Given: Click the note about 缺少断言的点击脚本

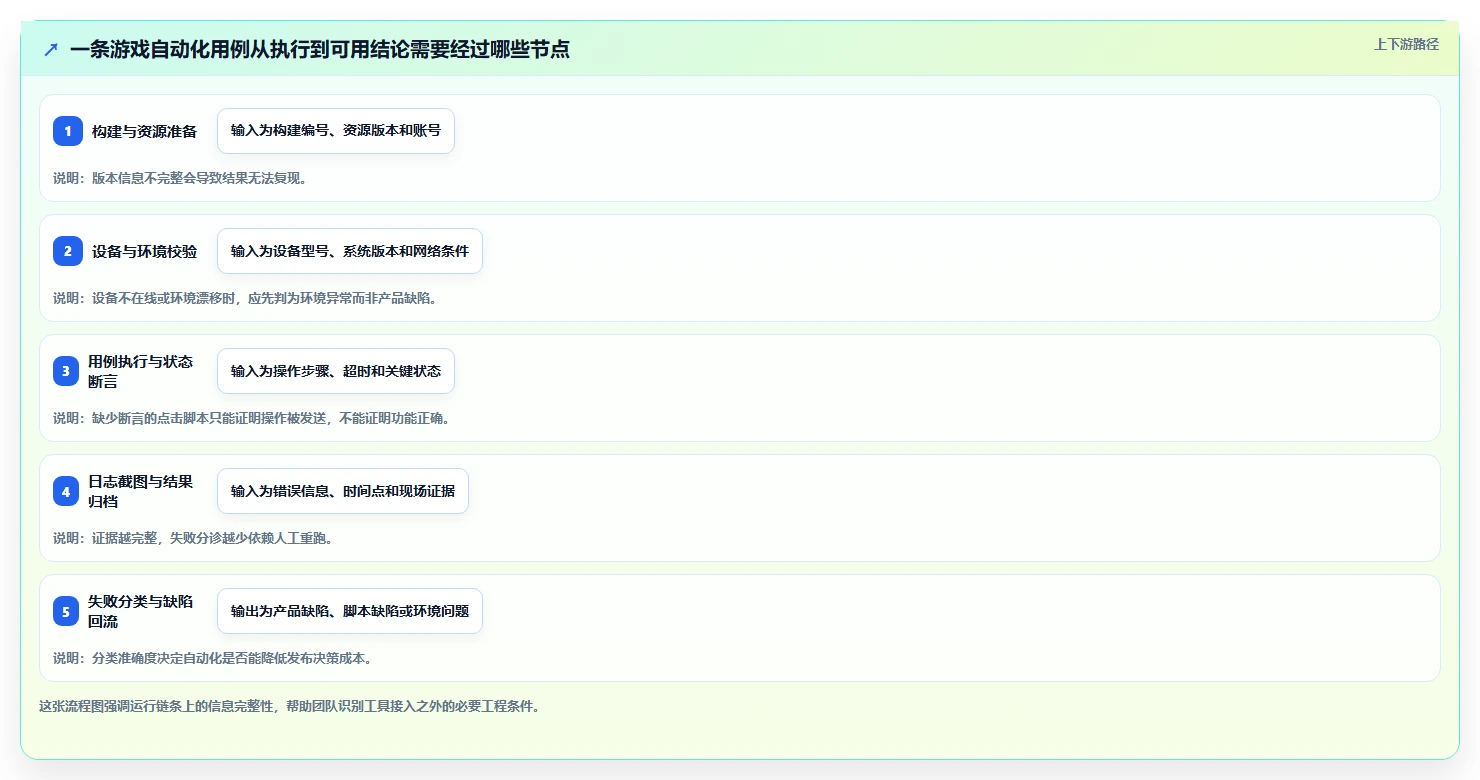Looking at the screenshot, I should 252,418.
